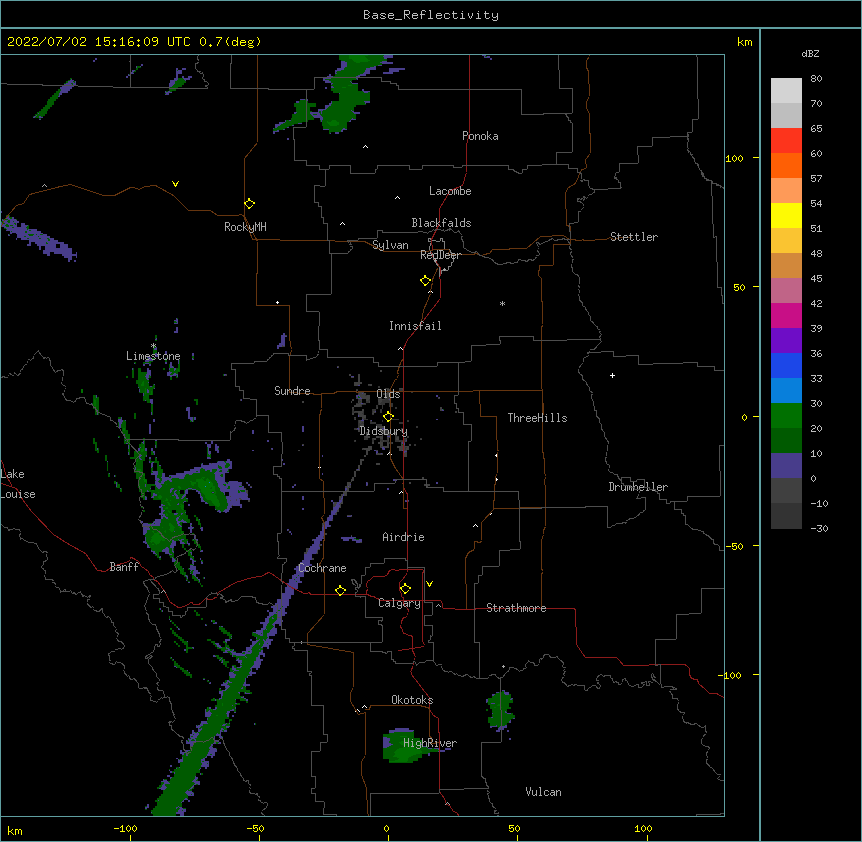
Task: Select the Limestone label
Action: [153, 356]
